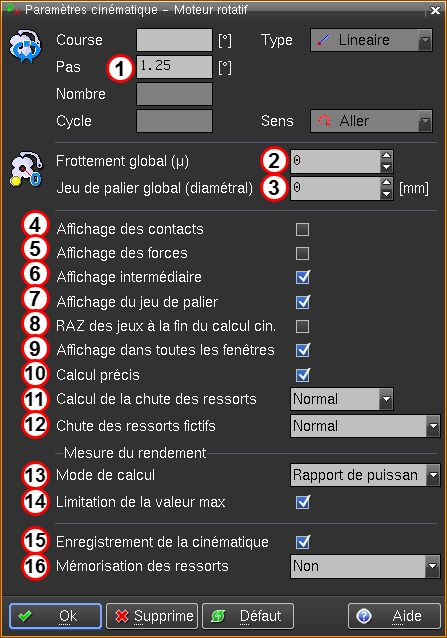The image size is (447, 638).
Task: Click the blue question mark Aide icon
Action: click(364, 616)
